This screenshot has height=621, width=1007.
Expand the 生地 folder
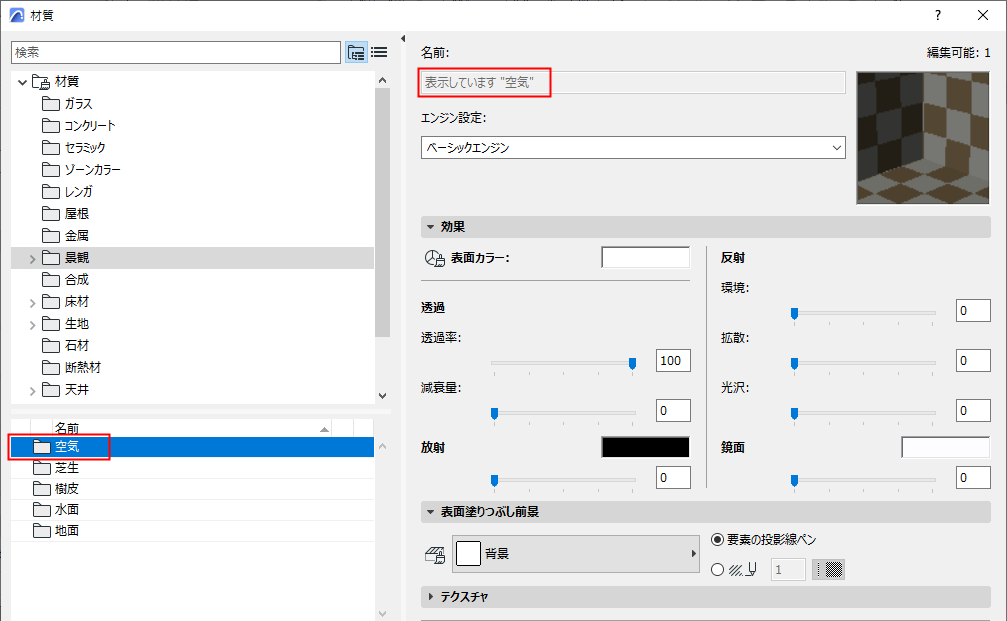click(x=32, y=325)
